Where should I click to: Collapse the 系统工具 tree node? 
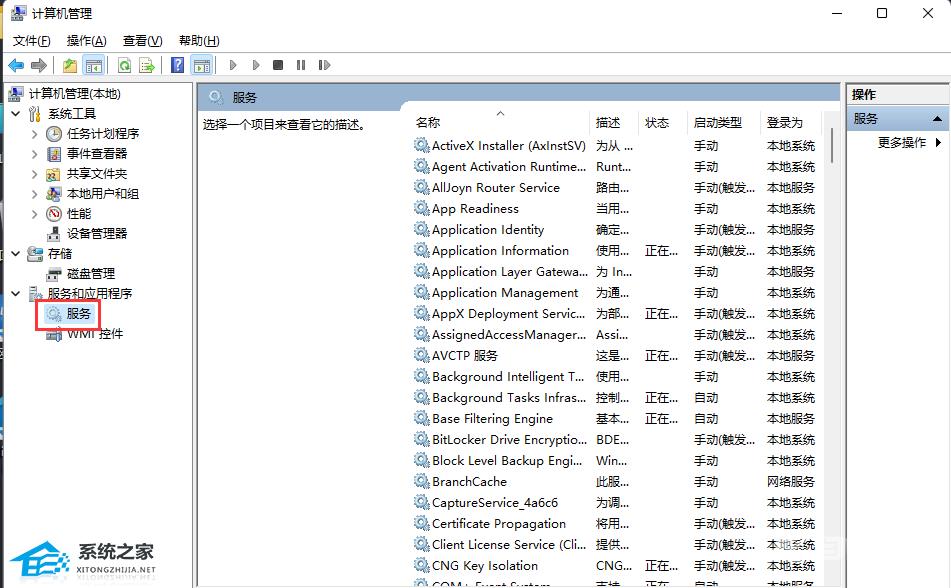point(16,114)
